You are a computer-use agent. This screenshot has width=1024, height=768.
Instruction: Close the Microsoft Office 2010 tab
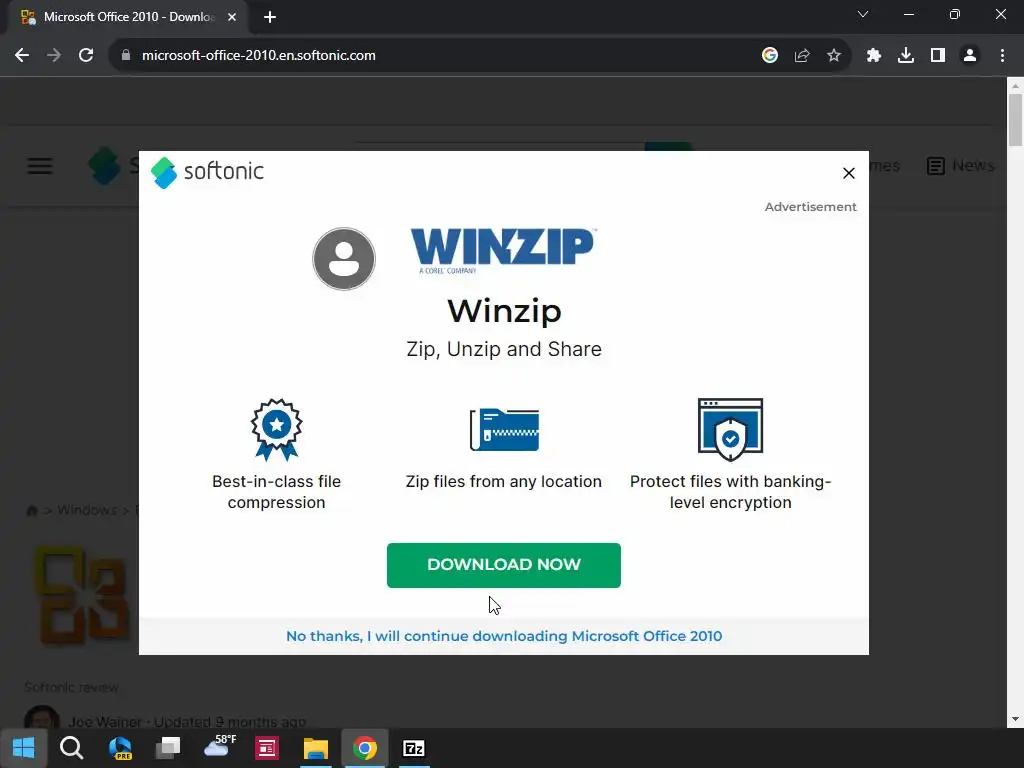pyautogui.click(x=232, y=17)
